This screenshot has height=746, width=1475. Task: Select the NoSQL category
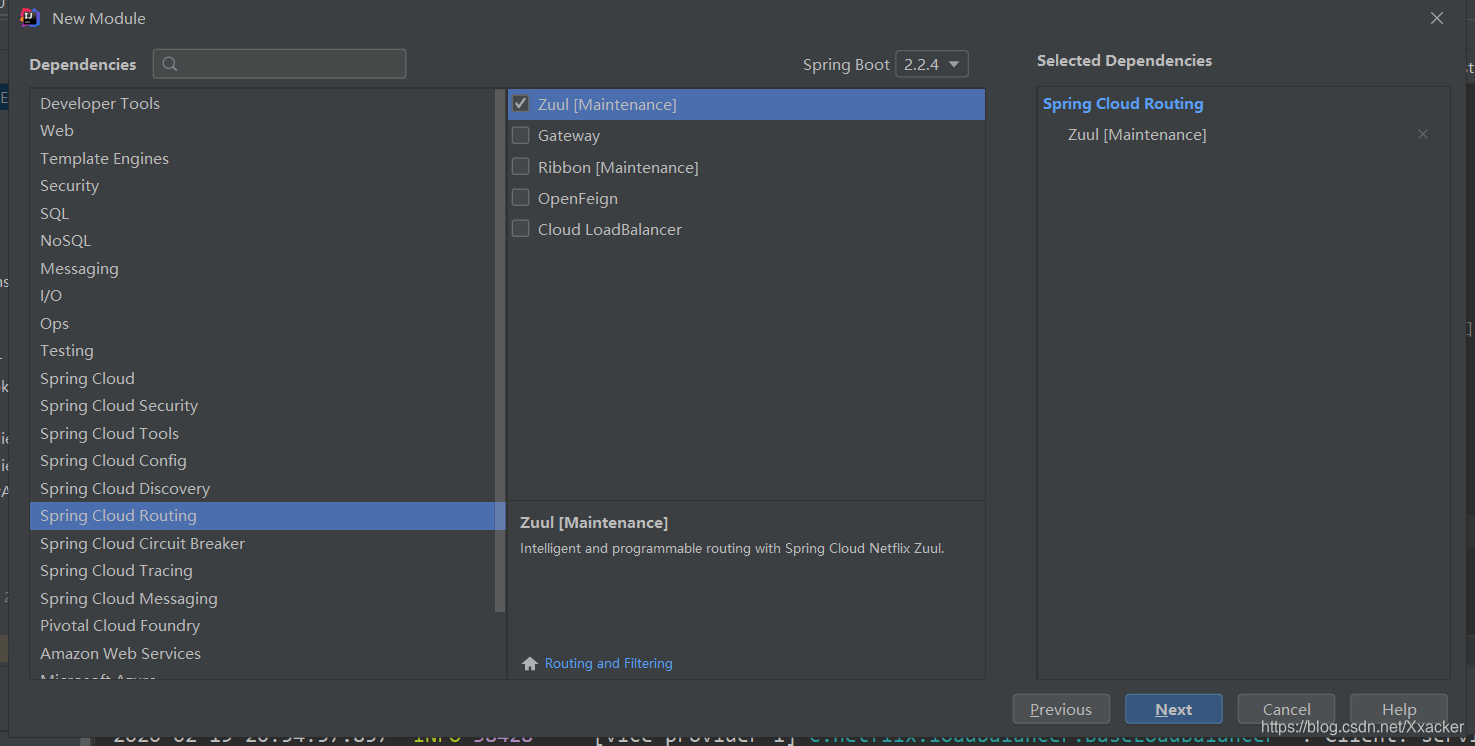(262, 241)
